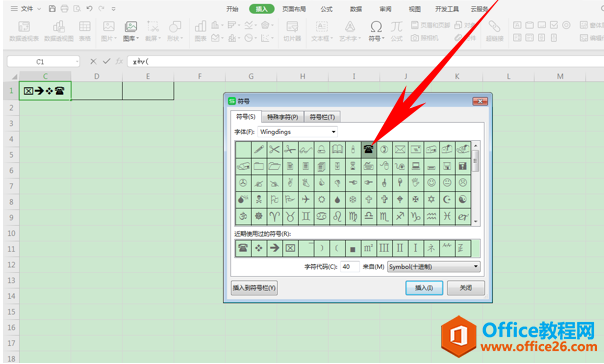Image resolution: width=604 pixels, height=364 pixels.
Task: Click the character code input field
Action: click(x=350, y=267)
